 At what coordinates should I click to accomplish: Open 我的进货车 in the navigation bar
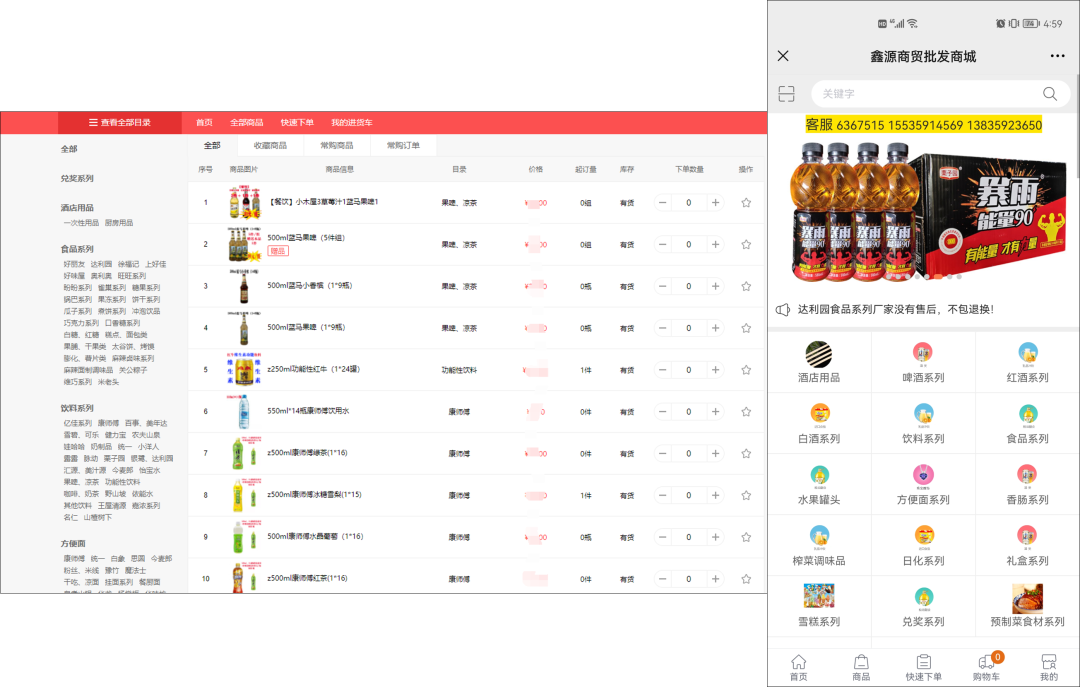point(352,123)
